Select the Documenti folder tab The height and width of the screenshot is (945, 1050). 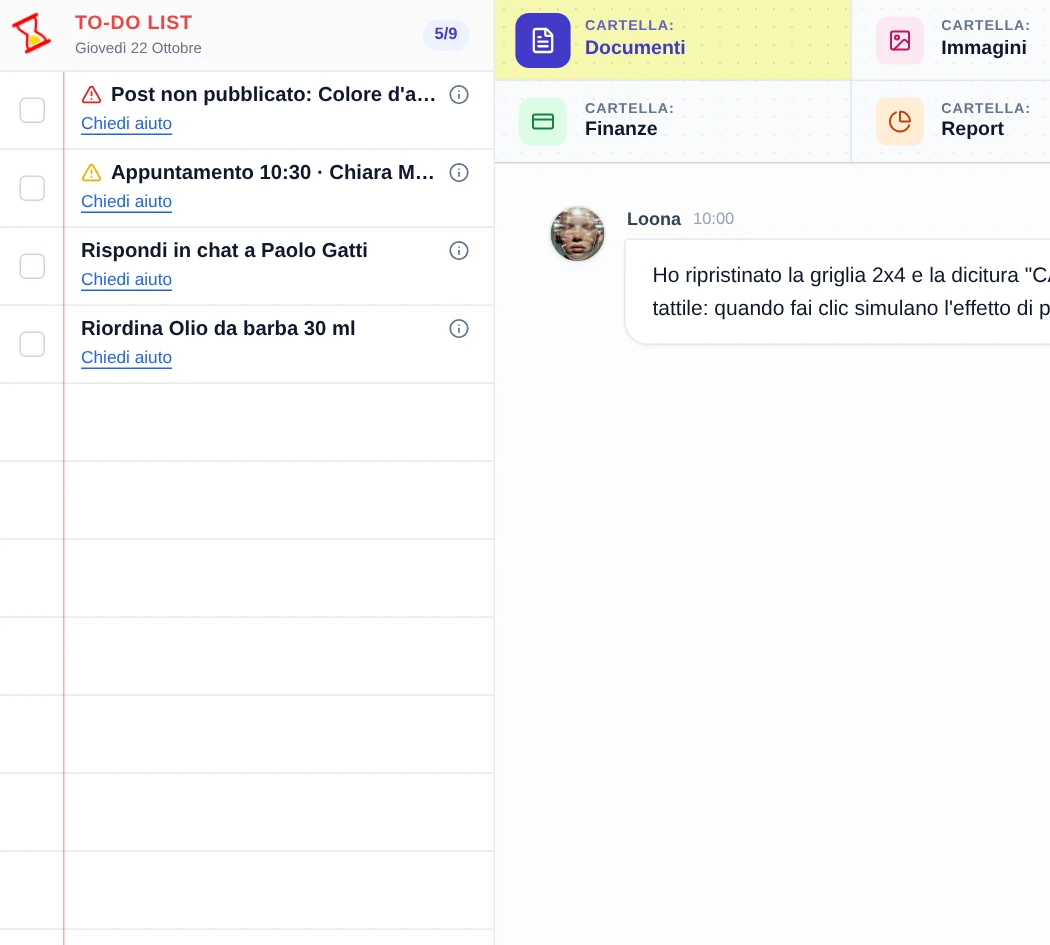tap(673, 40)
